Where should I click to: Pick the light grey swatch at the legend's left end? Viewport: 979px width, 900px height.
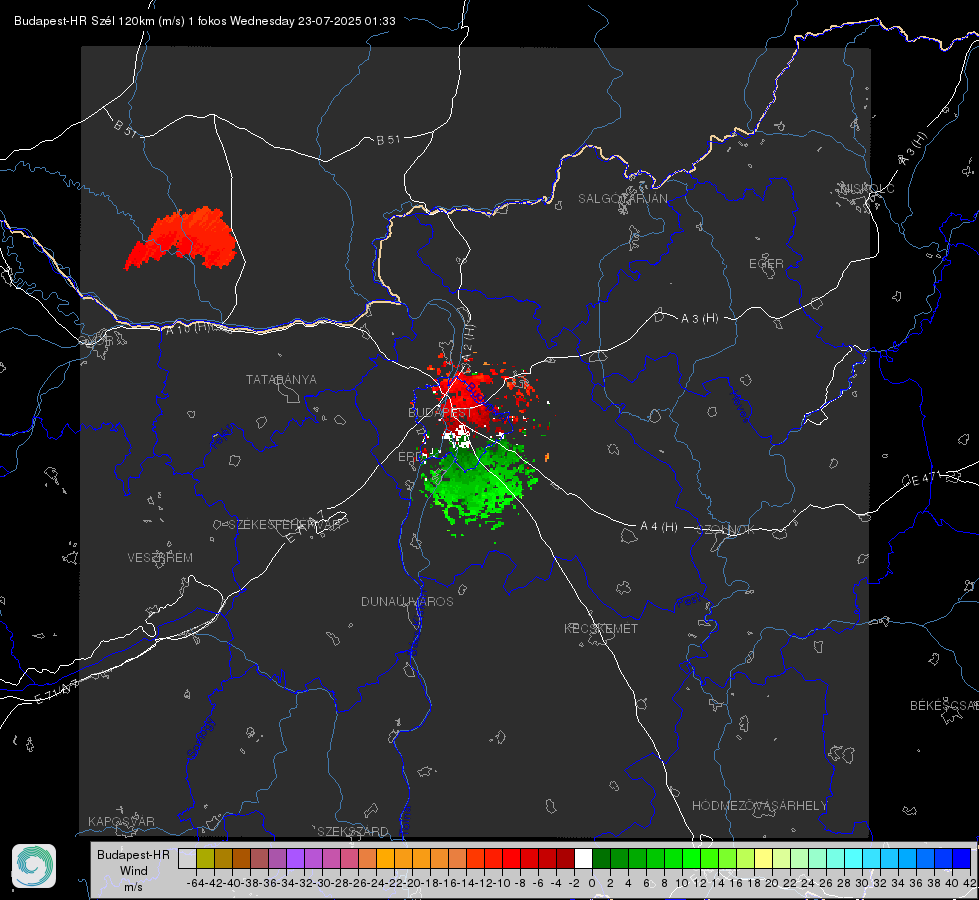coord(187,858)
